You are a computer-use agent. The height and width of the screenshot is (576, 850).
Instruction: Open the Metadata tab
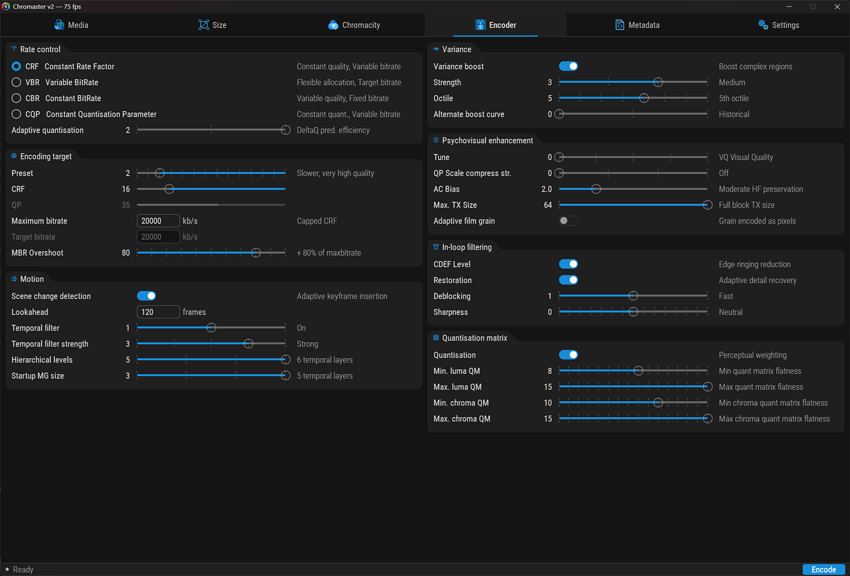(x=637, y=25)
